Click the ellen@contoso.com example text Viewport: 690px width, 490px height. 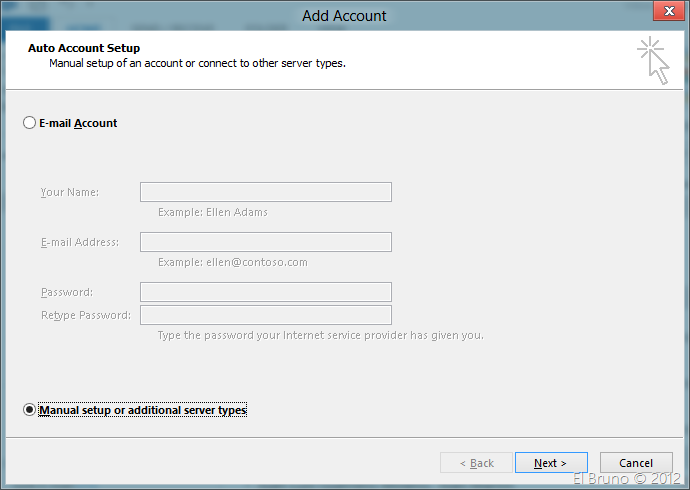[x=232, y=262]
